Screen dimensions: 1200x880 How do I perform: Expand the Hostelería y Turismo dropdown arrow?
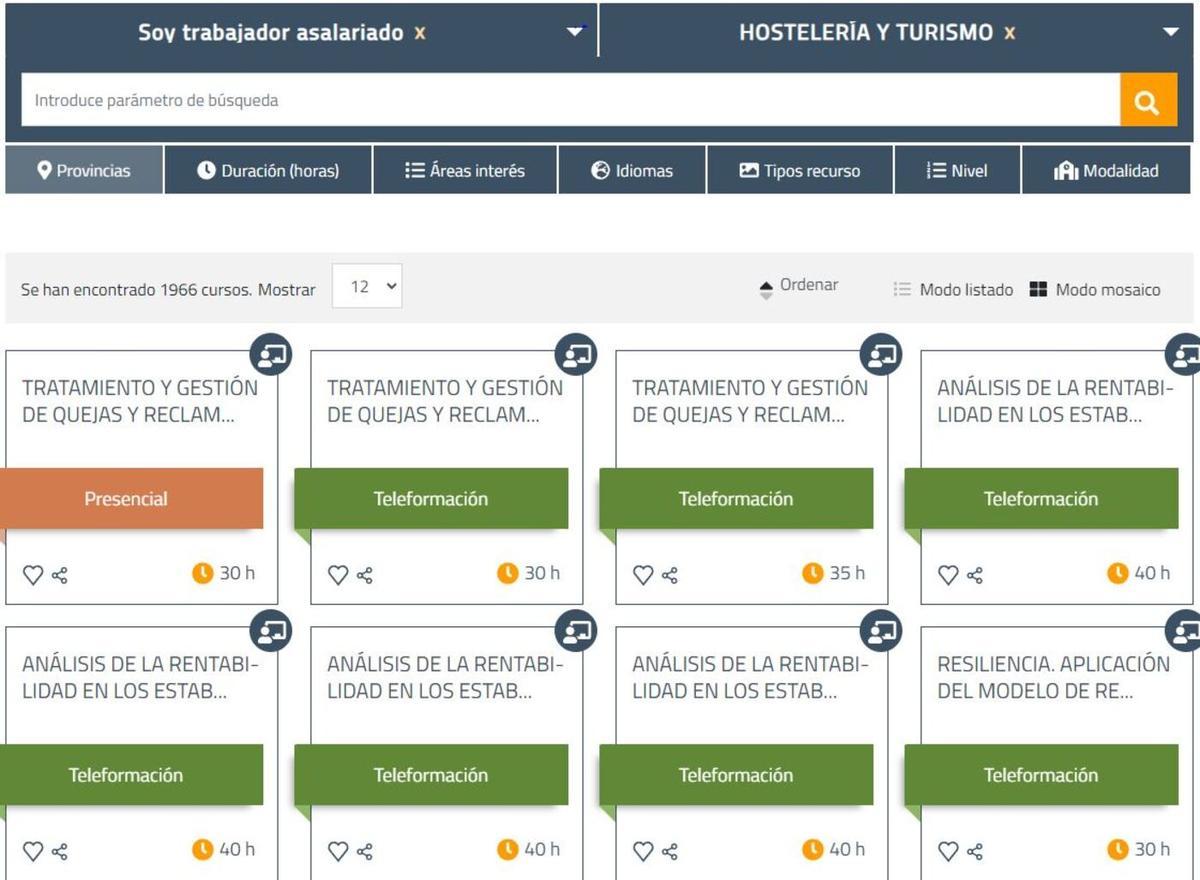pos(1171,32)
